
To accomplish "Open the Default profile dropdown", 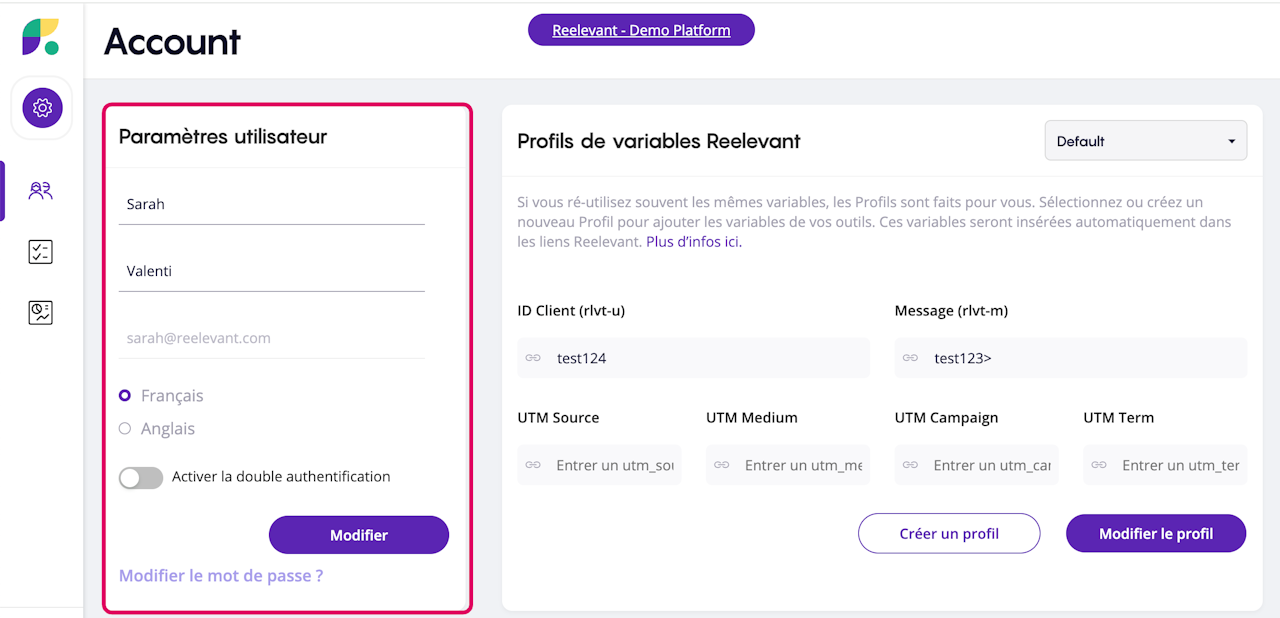I will point(1145,141).
